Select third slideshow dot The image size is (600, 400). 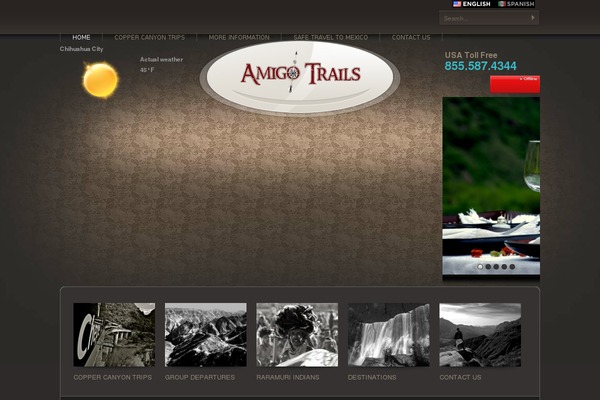click(496, 267)
